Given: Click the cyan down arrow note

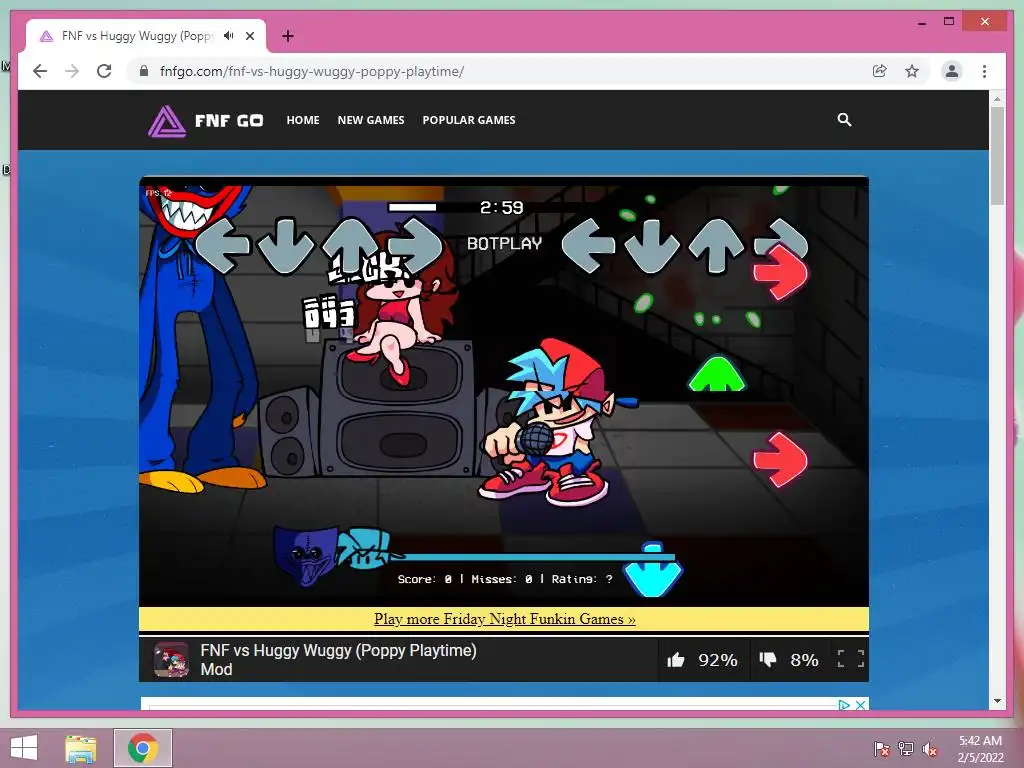Looking at the screenshot, I should pyautogui.click(x=652, y=569).
